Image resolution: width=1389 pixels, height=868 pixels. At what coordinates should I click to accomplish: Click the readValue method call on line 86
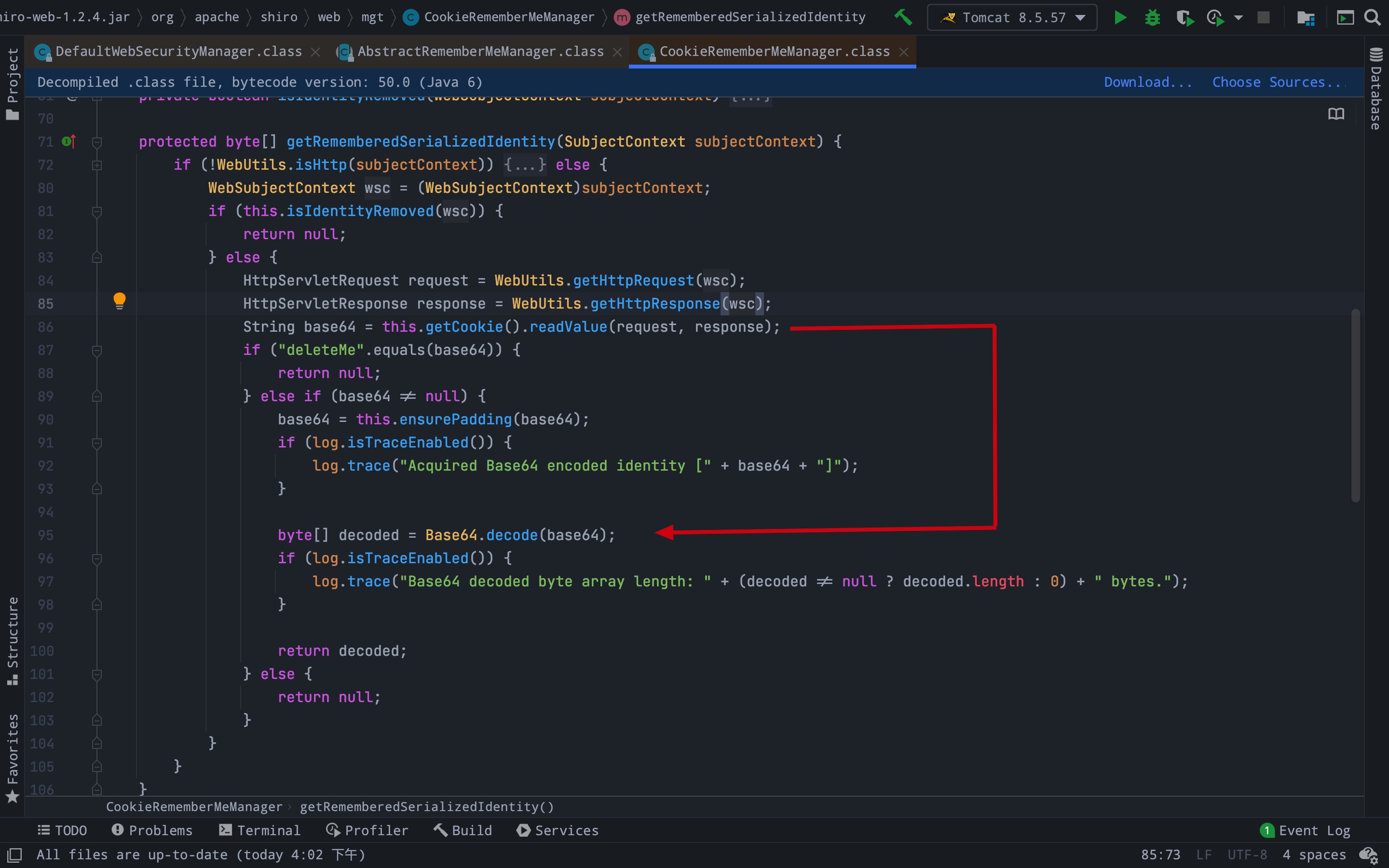(x=568, y=326)
